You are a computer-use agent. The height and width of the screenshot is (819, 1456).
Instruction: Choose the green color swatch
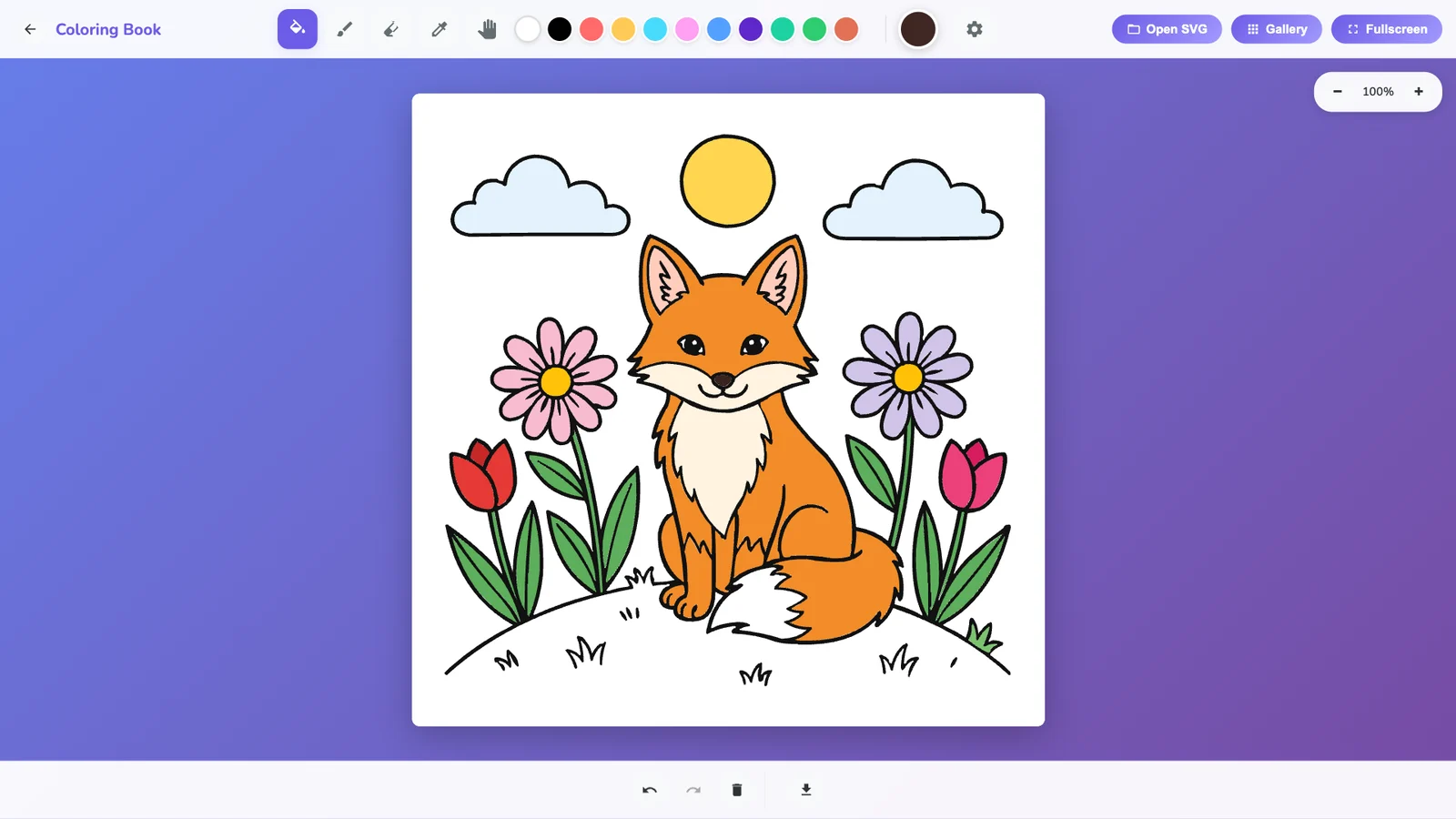coord(814,29)
